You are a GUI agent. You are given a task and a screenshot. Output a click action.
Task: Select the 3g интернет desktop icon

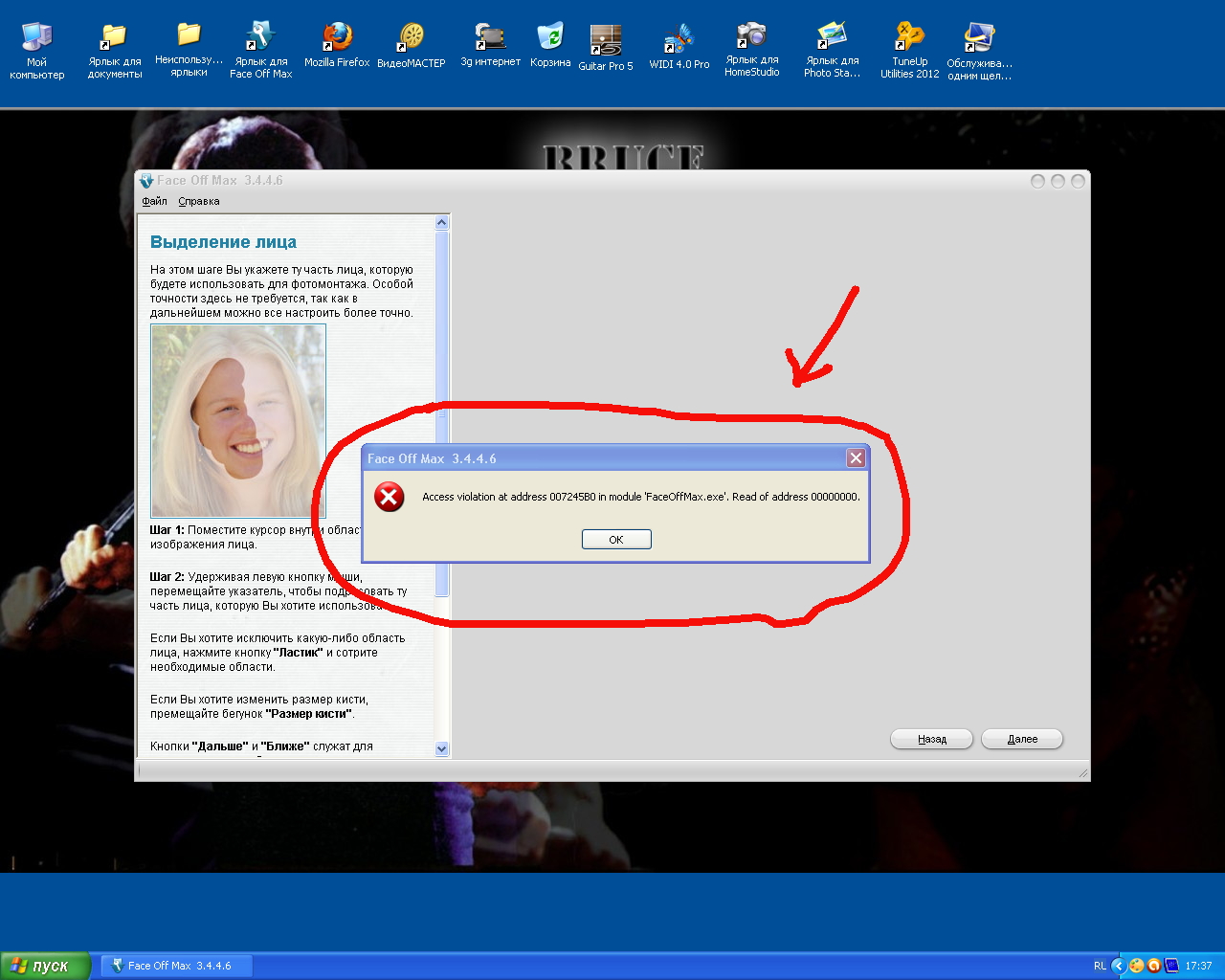point(491,45)
